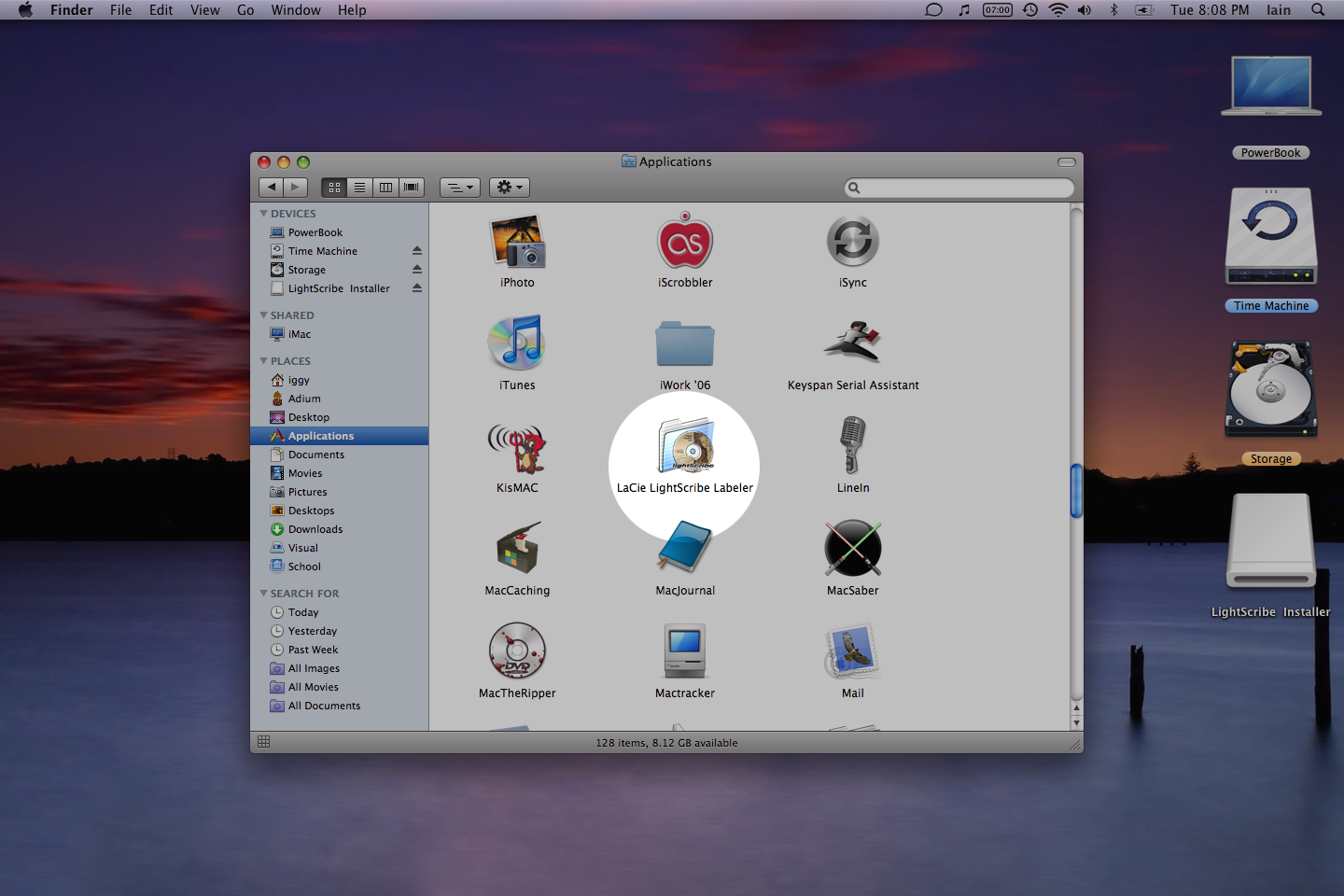1344x896 pixels.
Task: Open the Go menu
Action: coord(245,10)
